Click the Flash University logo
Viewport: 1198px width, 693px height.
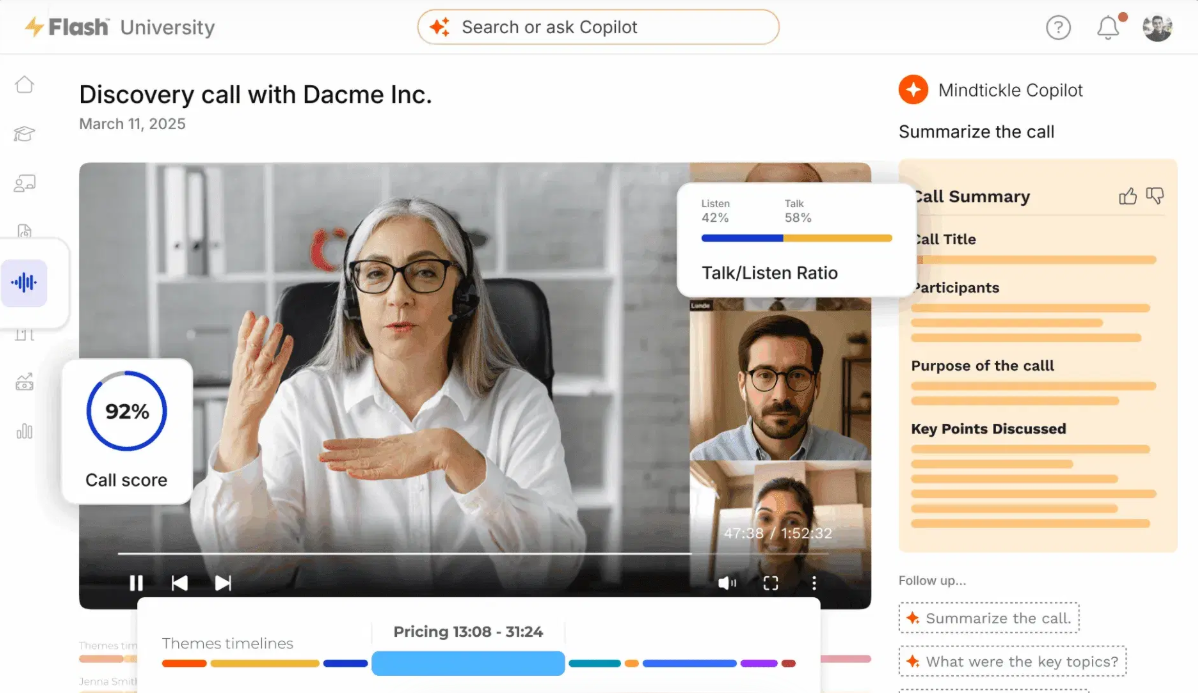(120, 28)
